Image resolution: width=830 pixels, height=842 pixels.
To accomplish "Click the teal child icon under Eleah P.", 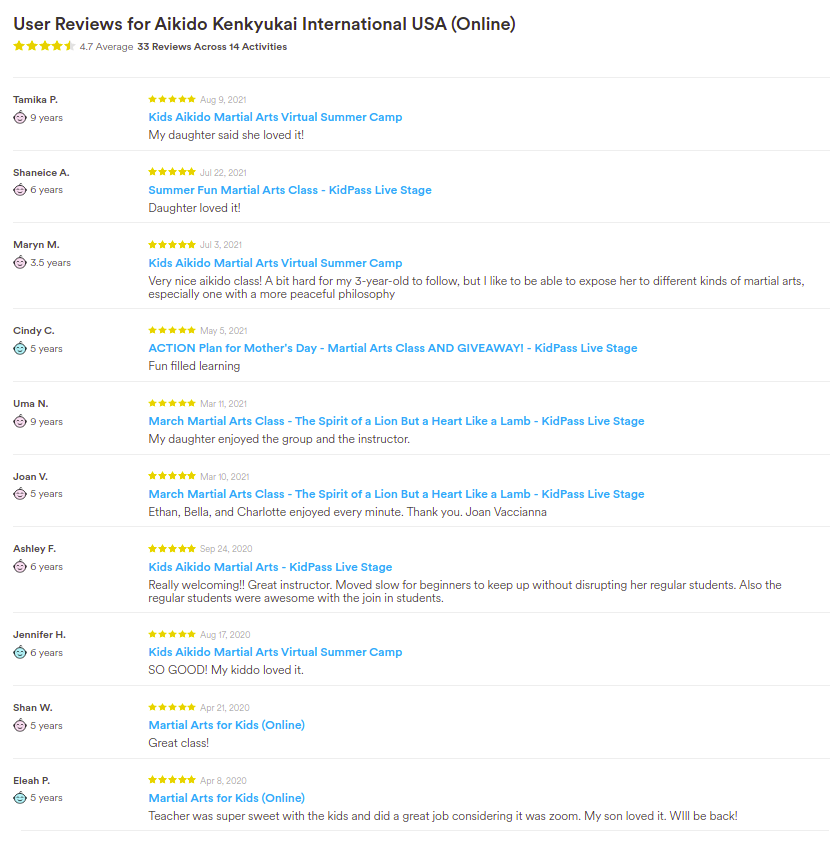I will (x=20, y=798).
